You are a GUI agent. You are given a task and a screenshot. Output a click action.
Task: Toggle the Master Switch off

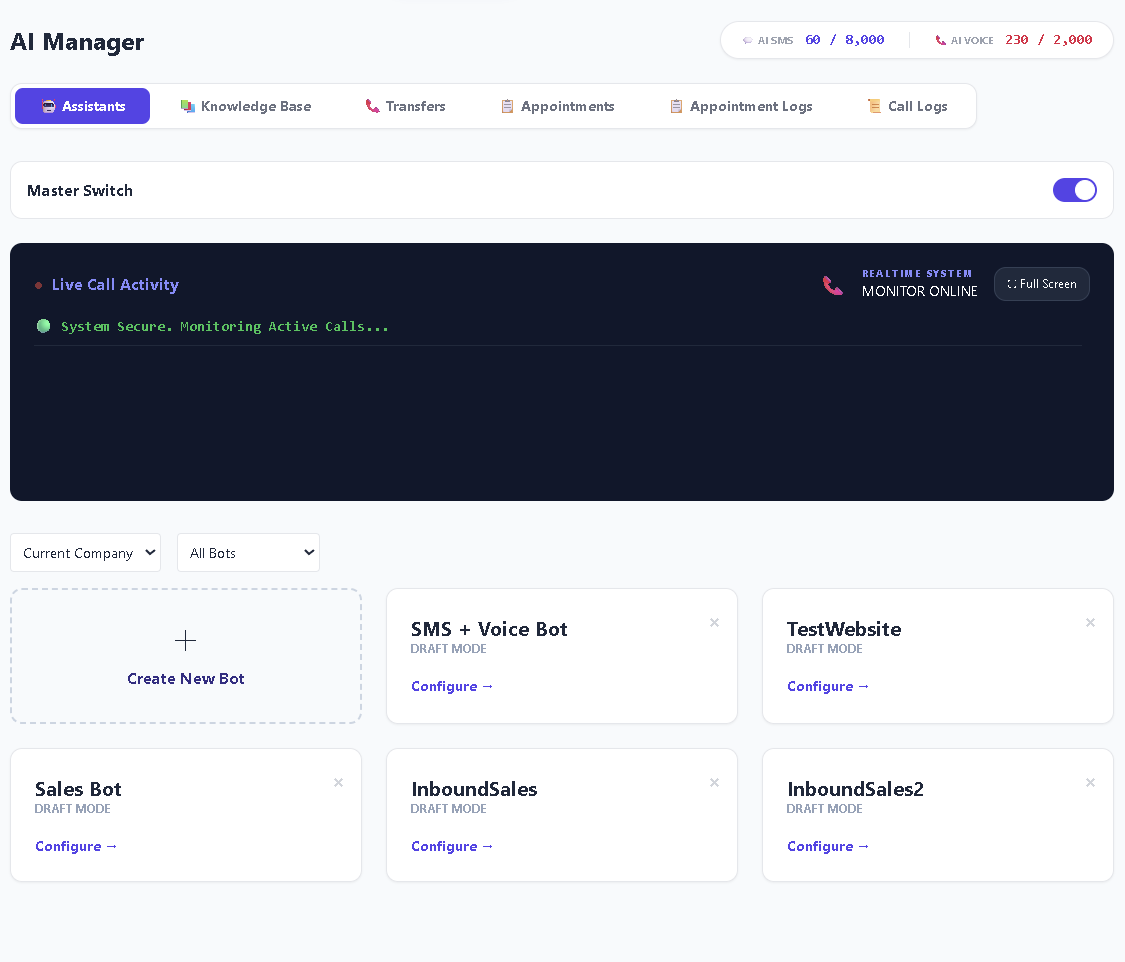click(1074, 190)
